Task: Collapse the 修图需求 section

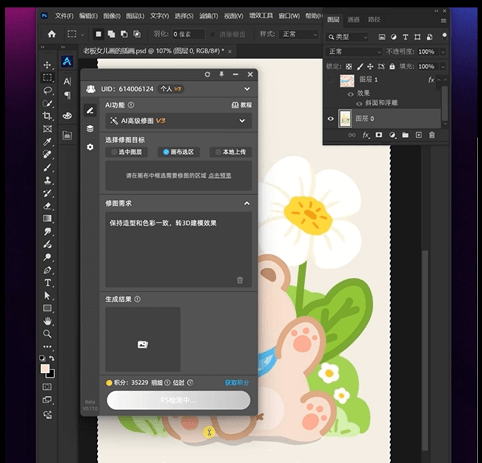Action: point(247,203)
